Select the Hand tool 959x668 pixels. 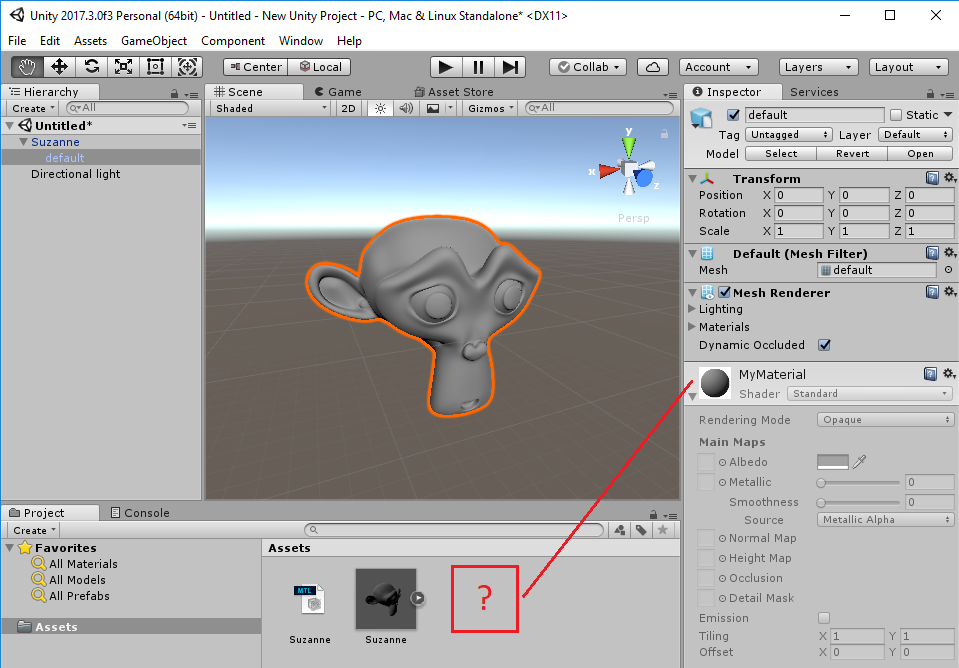click(x=27, y=67)
